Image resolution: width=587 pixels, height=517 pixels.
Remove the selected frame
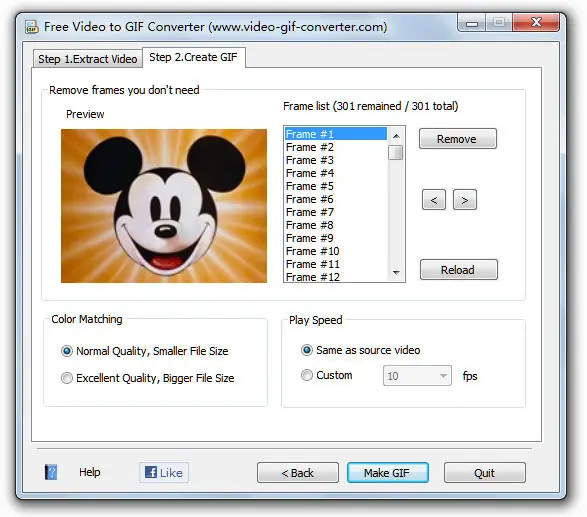(x=458, y=139)
